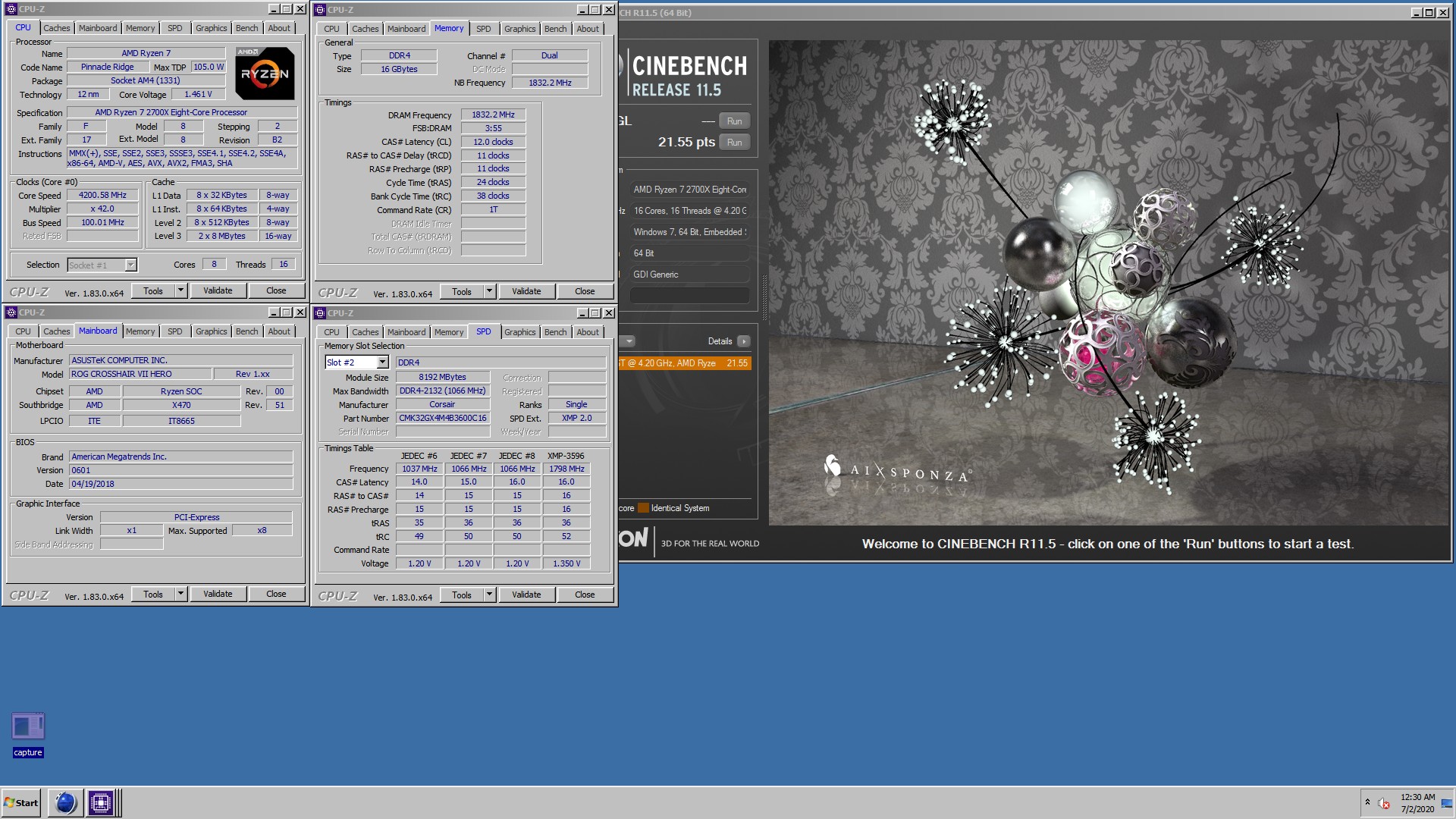Click the Part Number CMK32GX4M4B3600C16 field
Viewport: 1456px width, 819px height.
(443, 418)
